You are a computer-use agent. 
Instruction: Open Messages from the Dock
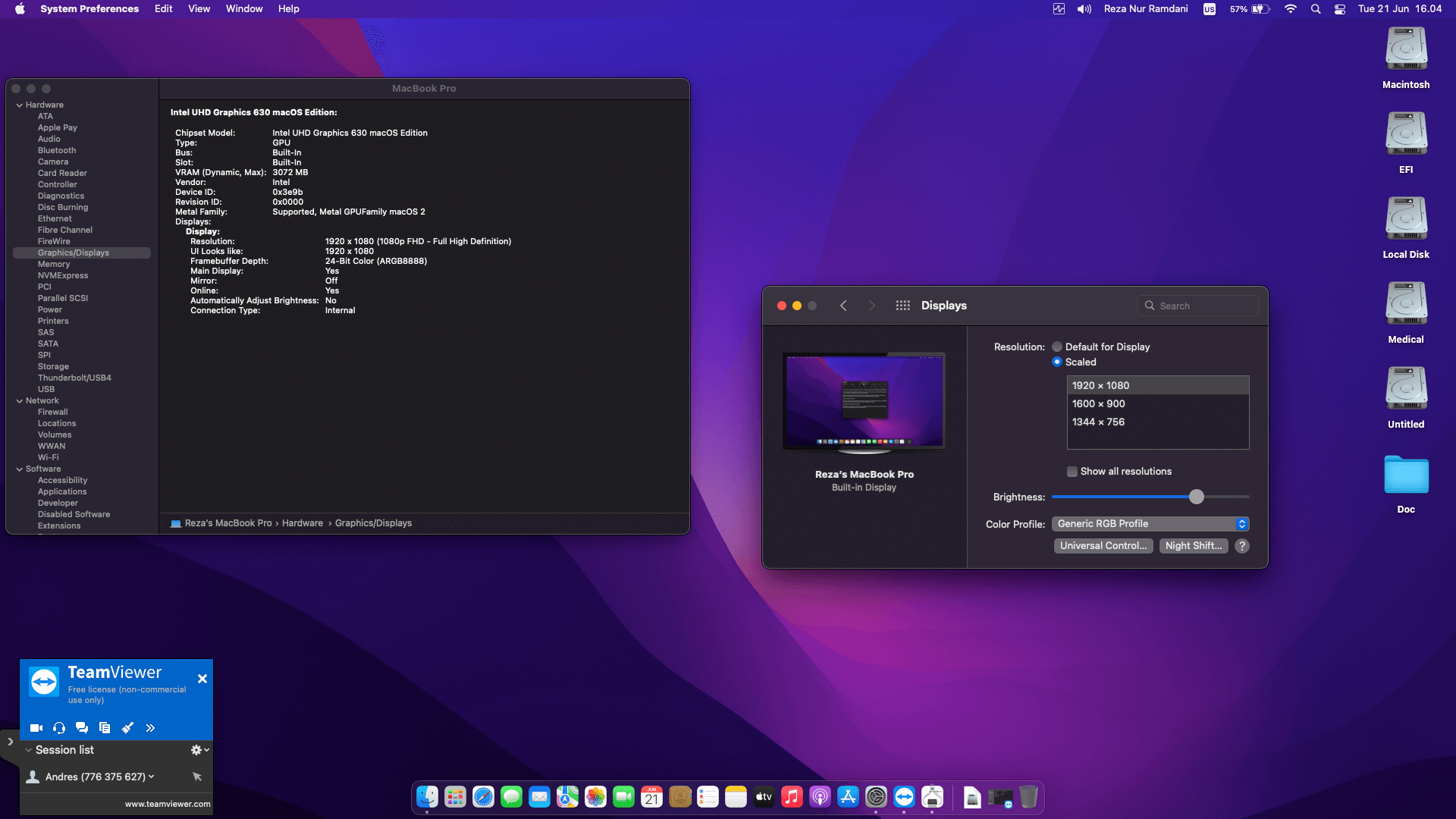pos(511,797)
